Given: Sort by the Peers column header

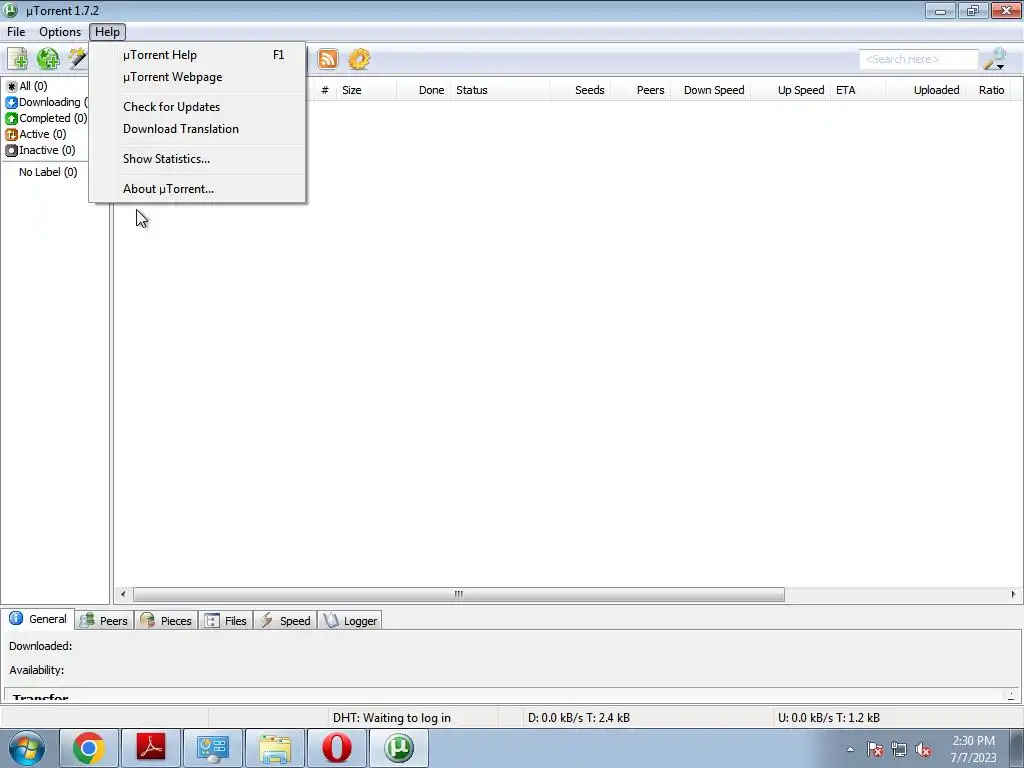Looking at the screenshot, I should (x=641, y=90).
